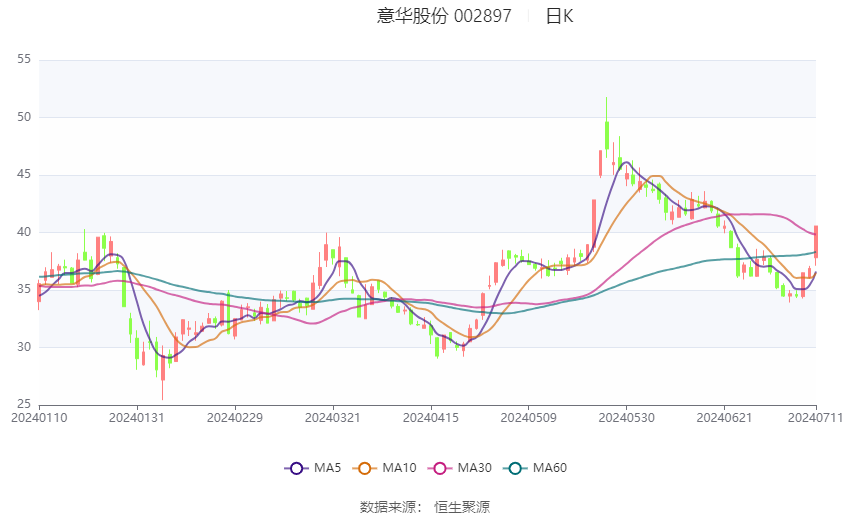Click the 20240530 date axis label

point(626,418)
